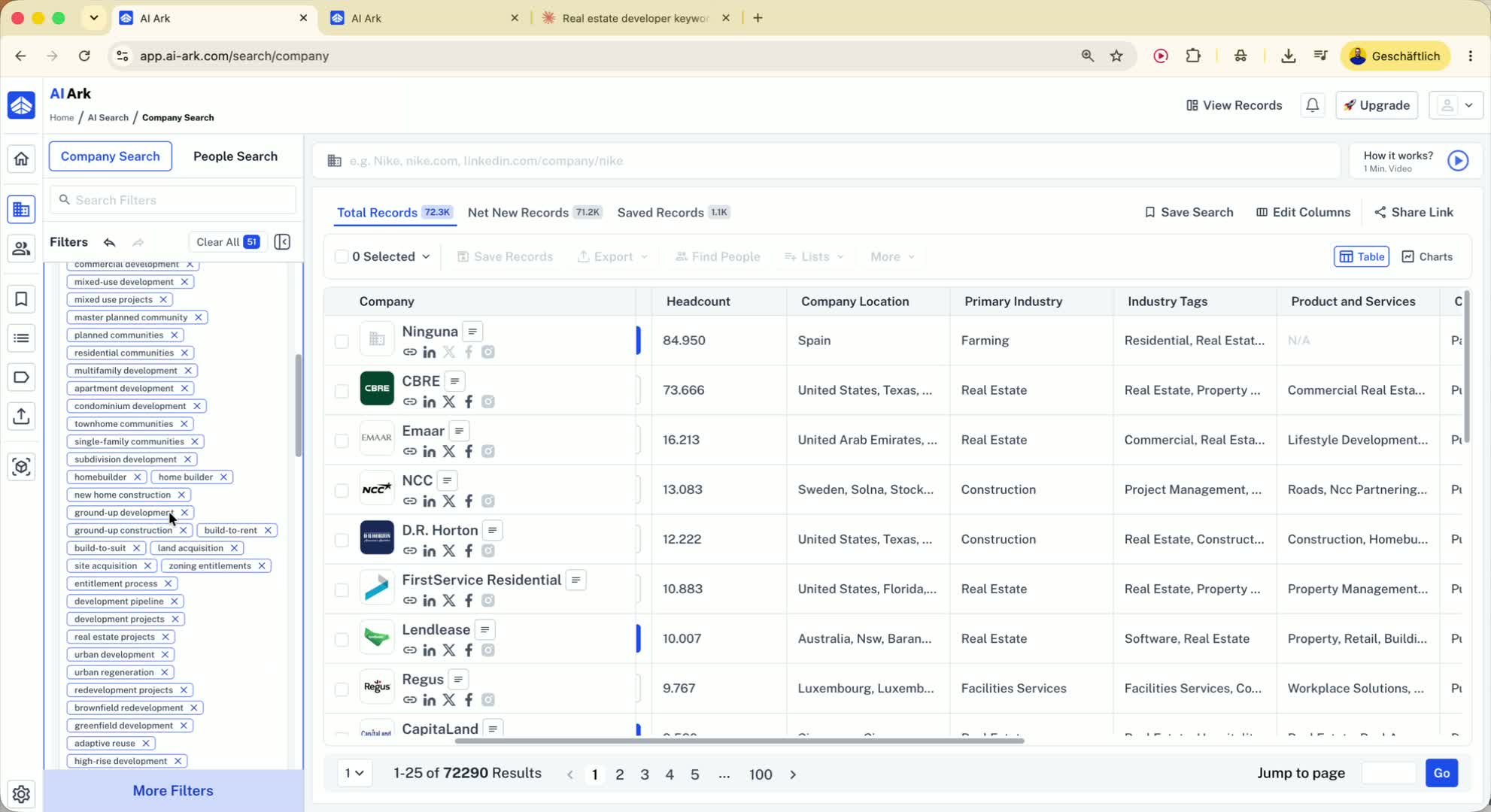Open Regus X profile icon
The height and width of the screenshot is (812, 1491).
tap(449, 700)
